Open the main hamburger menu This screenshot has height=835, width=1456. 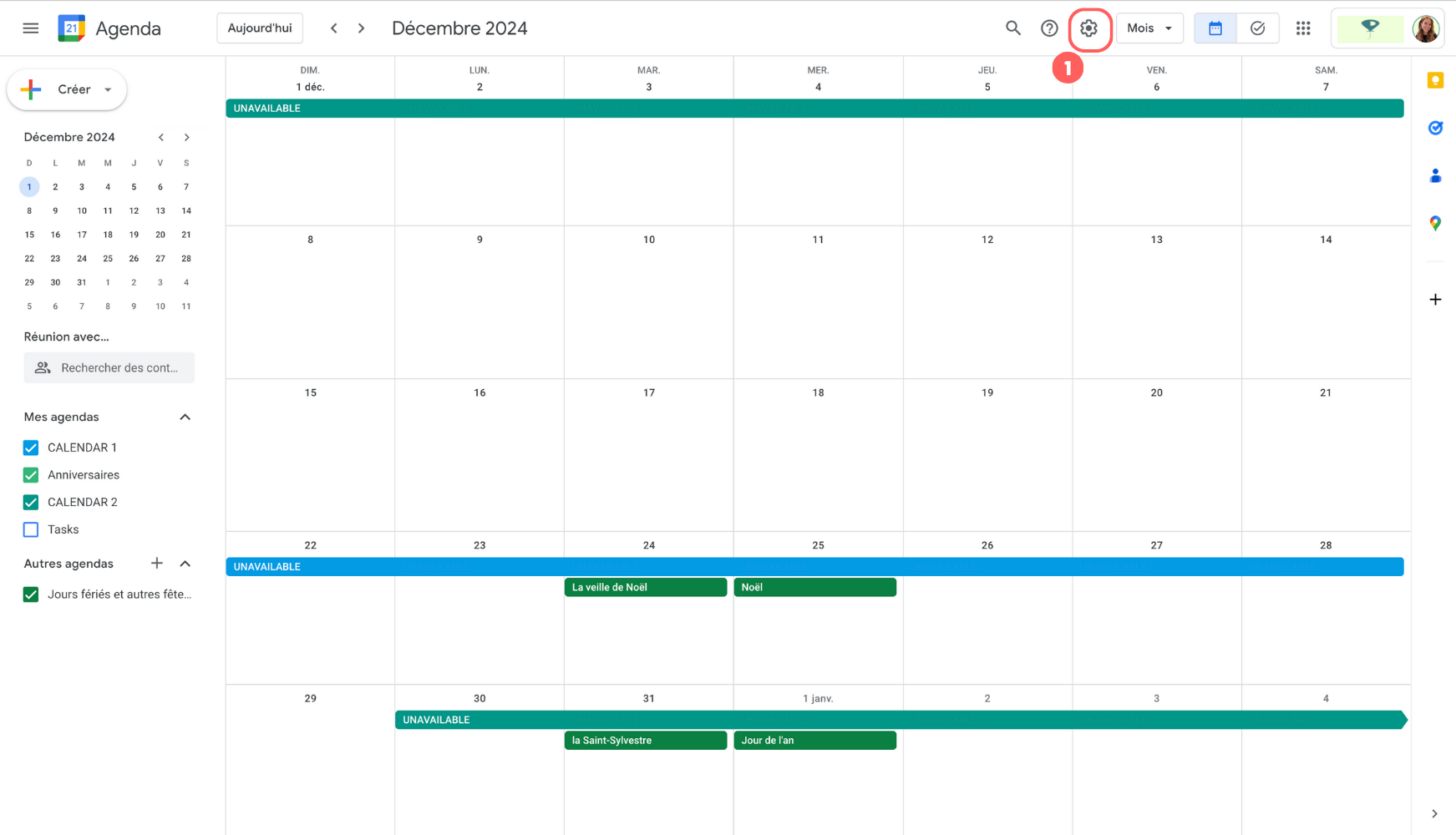coord(31,28)
